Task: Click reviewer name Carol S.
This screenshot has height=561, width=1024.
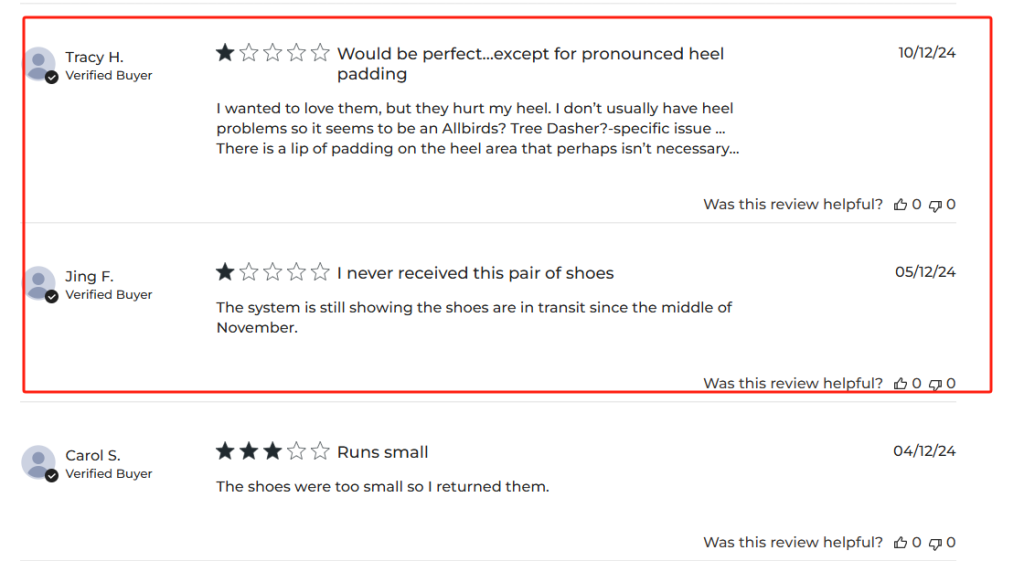Action: coord(93,455)
